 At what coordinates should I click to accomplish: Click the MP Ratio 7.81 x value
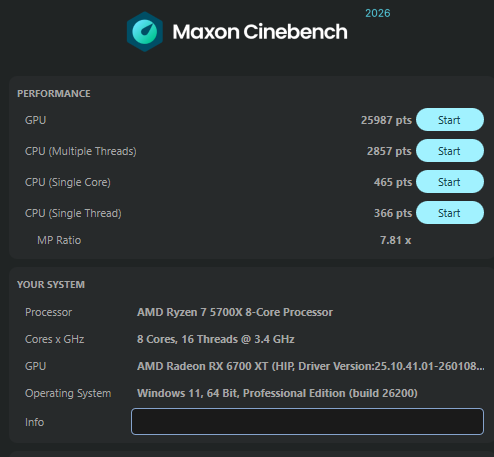pyautogui.click(x=396, y=240)
